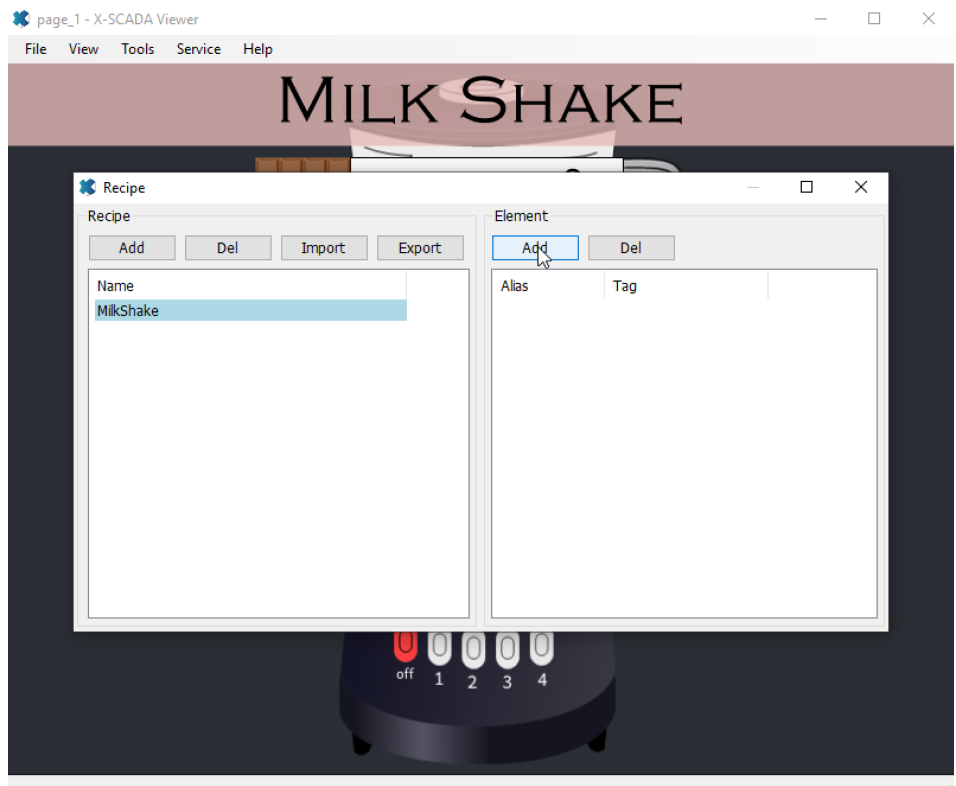Maximize the X-SCADA Viewer window

[x=874, y=19]
